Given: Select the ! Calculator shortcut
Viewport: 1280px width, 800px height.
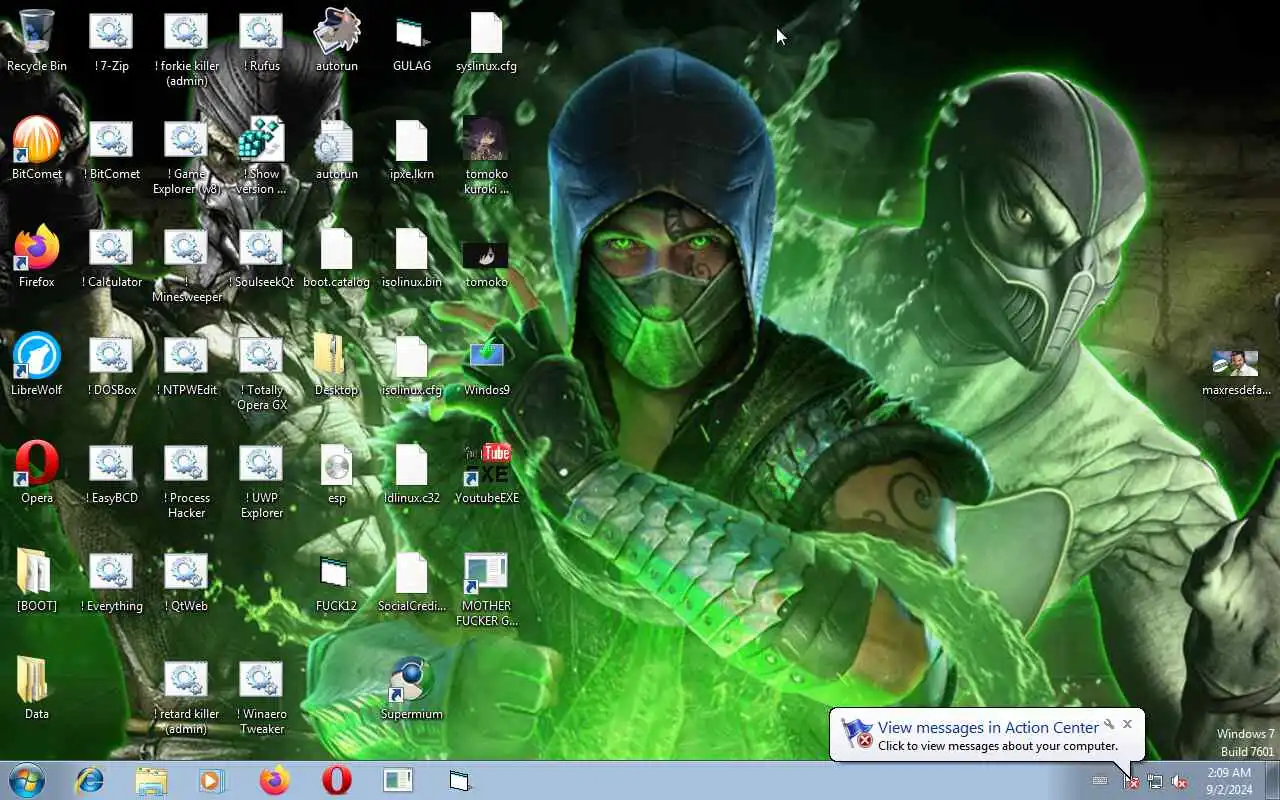Looking at the screenshot, I should click(x=112, y=257).
